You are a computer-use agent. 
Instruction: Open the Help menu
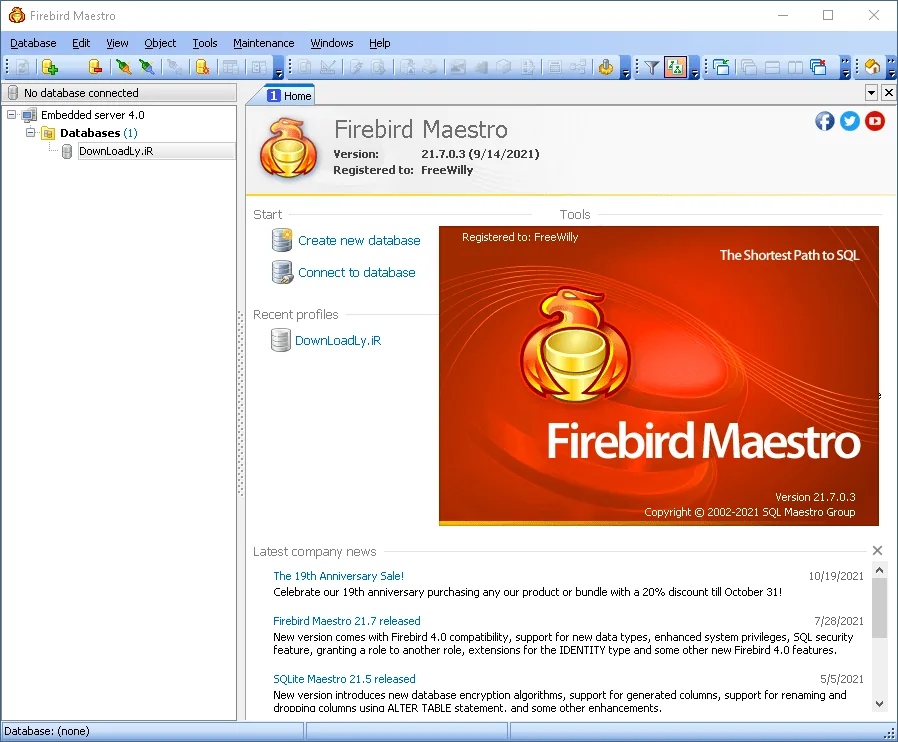379,43
